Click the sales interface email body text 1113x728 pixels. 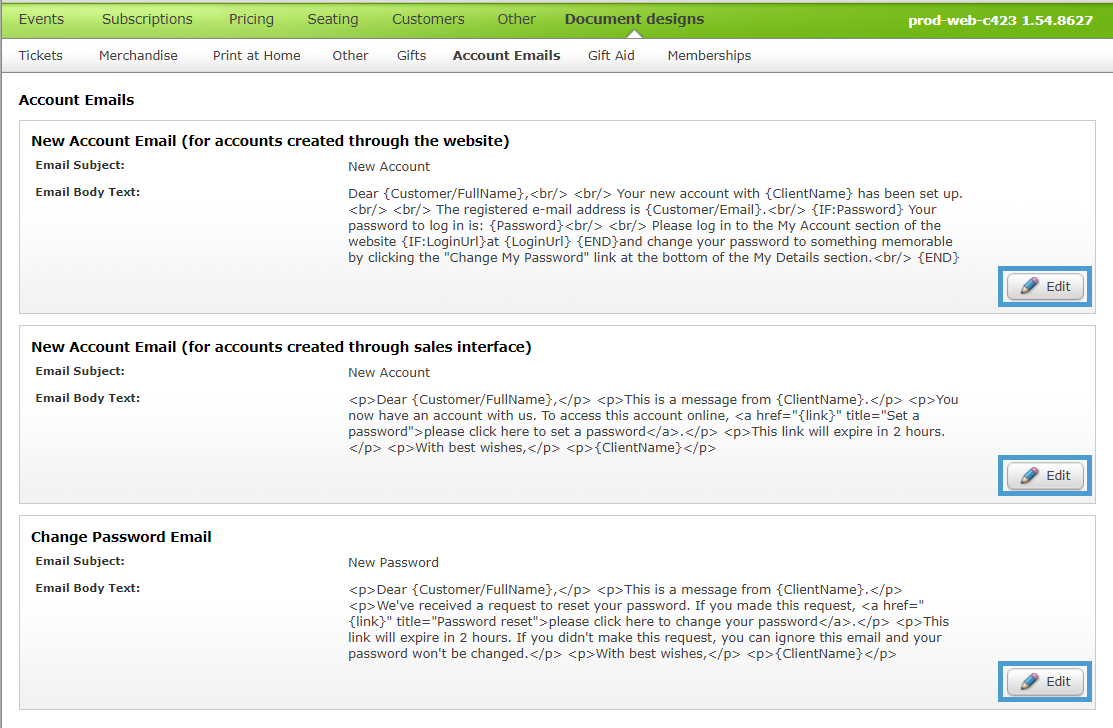(653, 424)
